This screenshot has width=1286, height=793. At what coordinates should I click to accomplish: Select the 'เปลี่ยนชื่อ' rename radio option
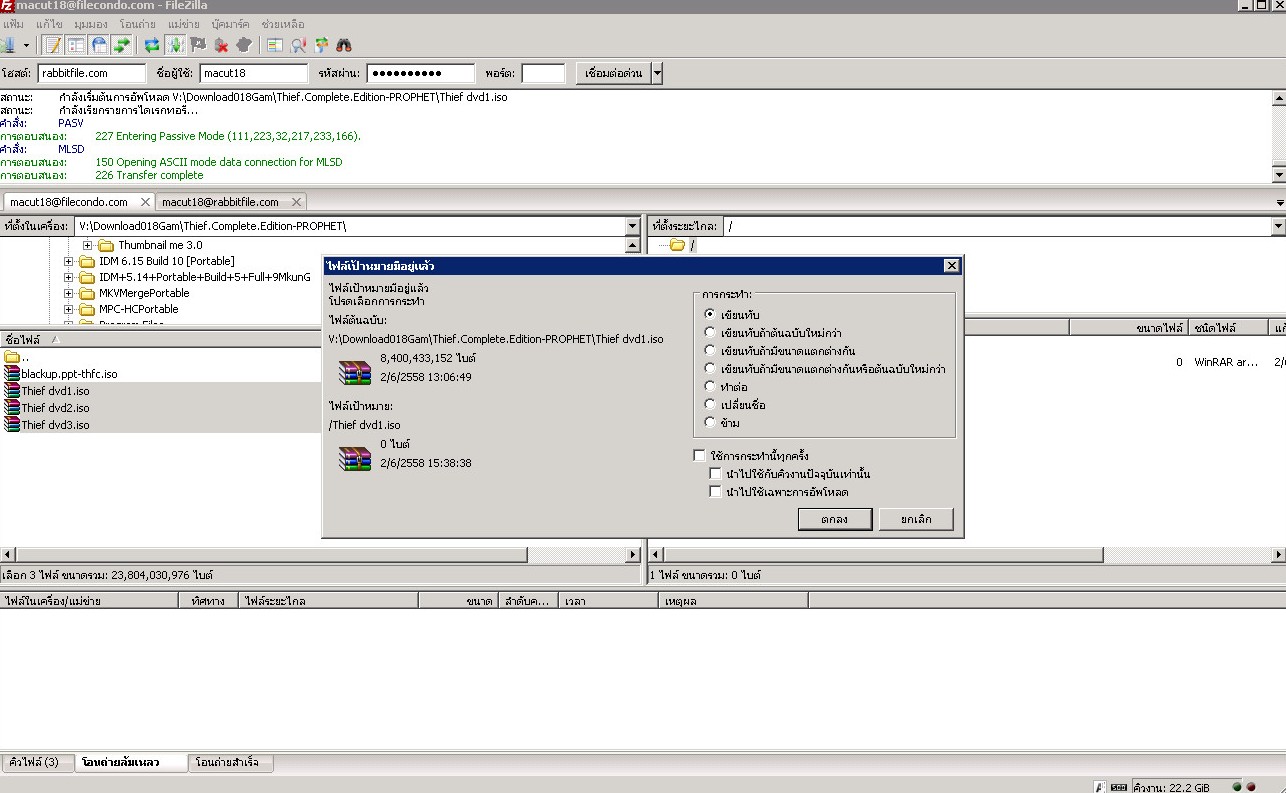coord(710,405)
